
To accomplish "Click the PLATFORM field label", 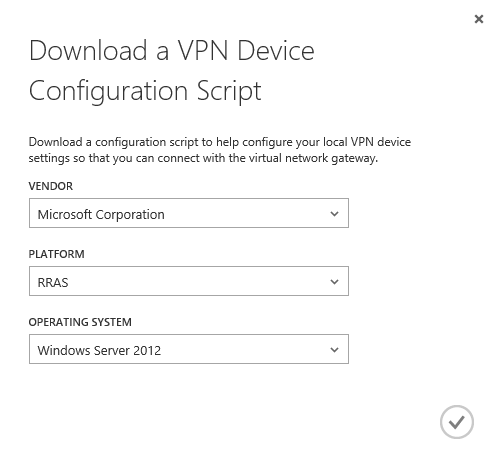I will [56, 254].
